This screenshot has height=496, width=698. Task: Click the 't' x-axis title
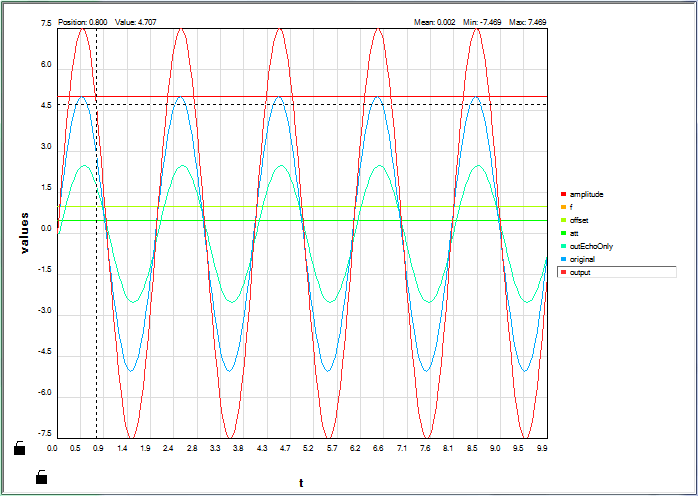coord(301,483)
